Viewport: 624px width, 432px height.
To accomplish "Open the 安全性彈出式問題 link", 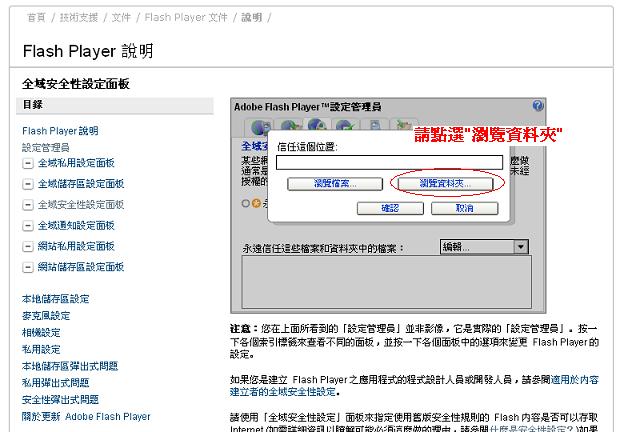I will [60, 399].
